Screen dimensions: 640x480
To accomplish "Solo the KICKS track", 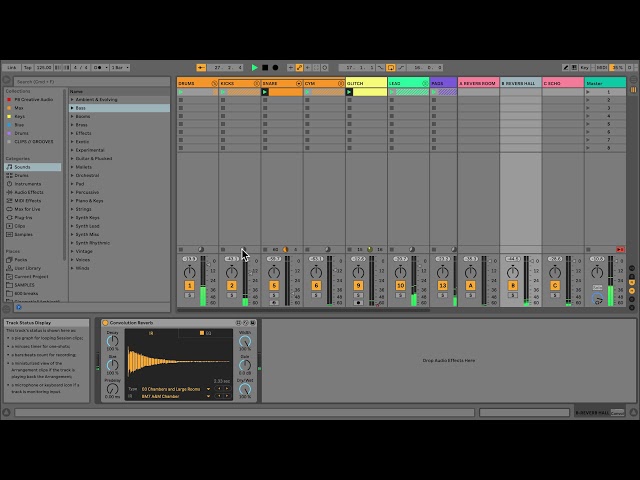I will click(x=231, y=295).
